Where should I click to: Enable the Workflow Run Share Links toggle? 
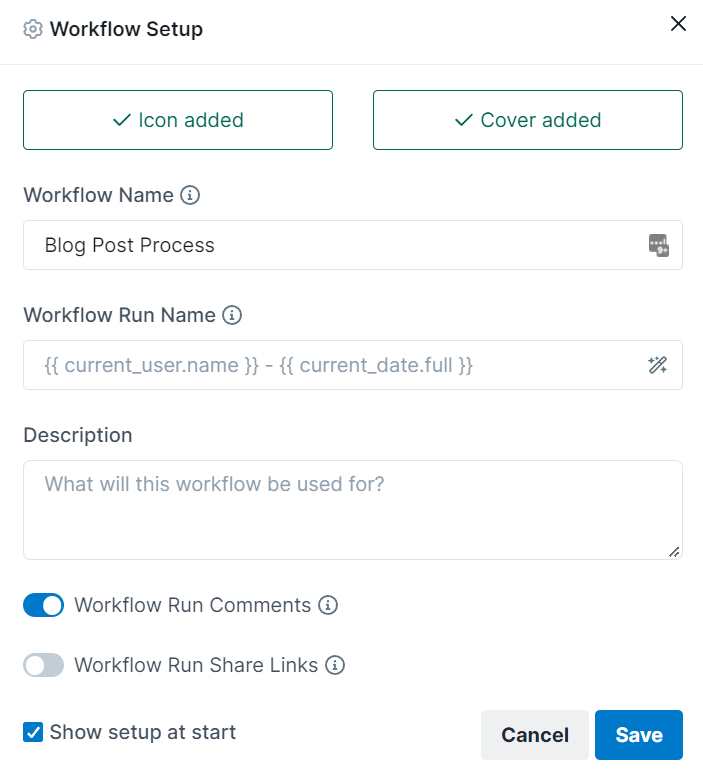(x=43, y=665)
